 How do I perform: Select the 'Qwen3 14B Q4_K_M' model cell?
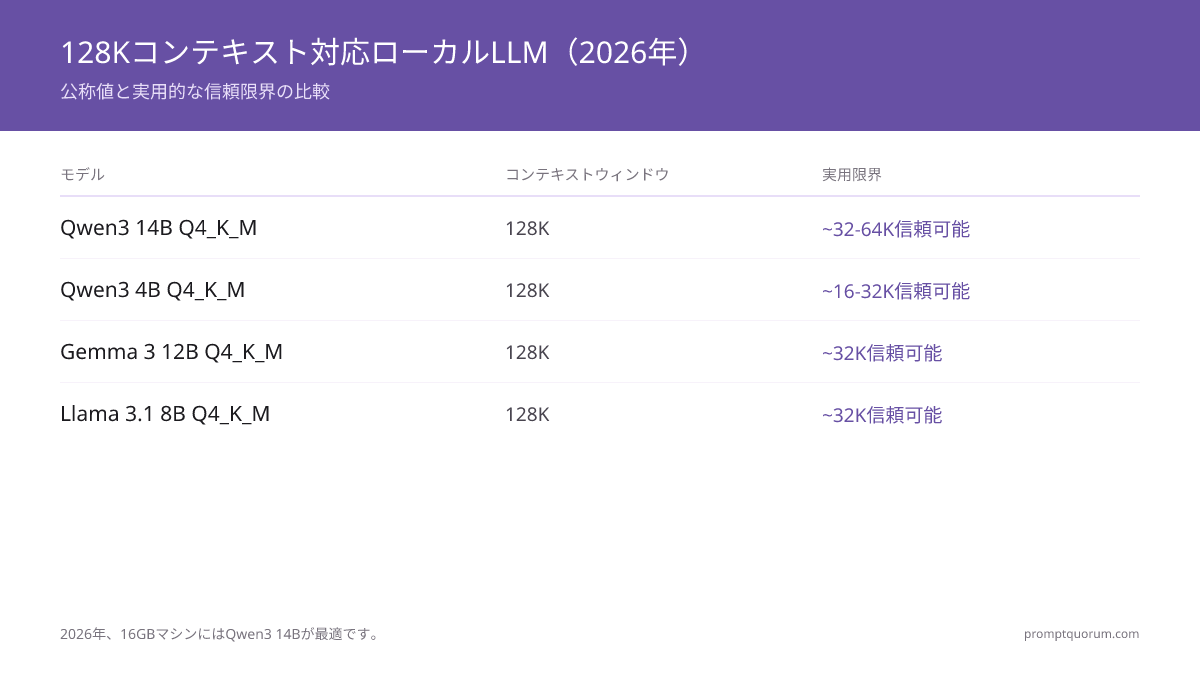tap(158, 228)
